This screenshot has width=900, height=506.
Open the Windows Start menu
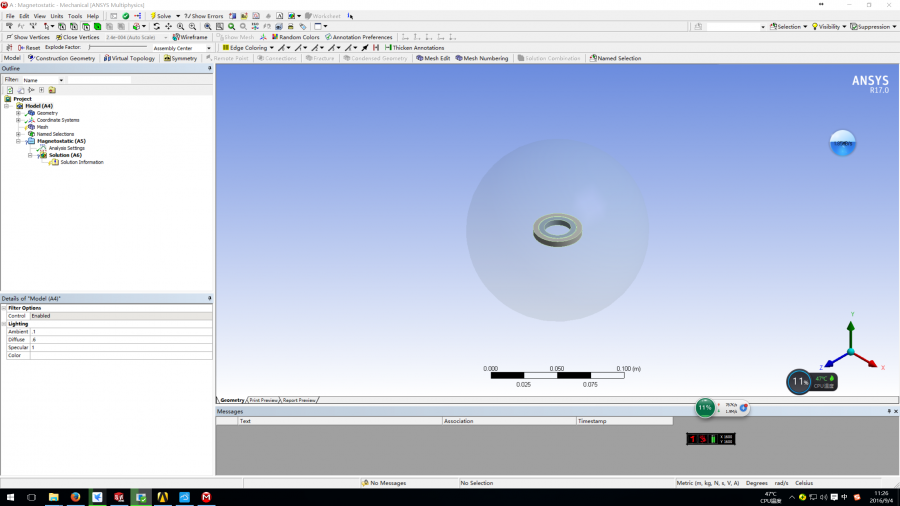[x=10, y=497]
